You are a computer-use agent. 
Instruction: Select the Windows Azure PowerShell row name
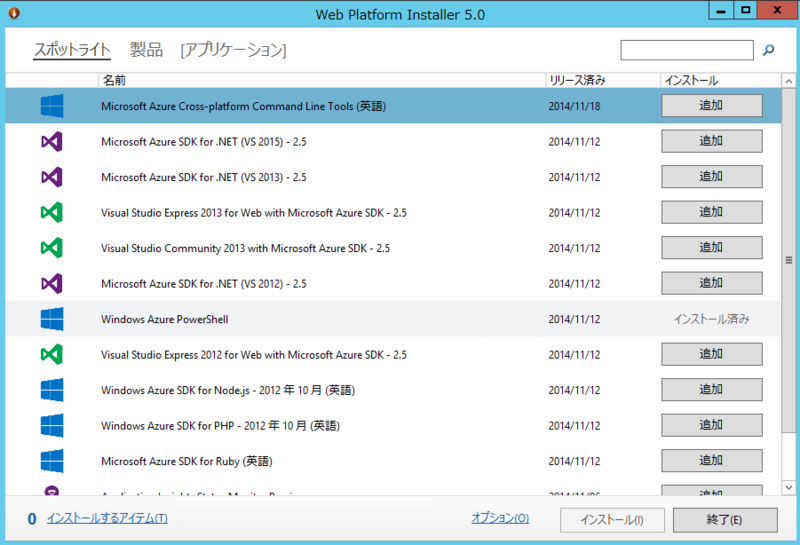tap(164, 319)
